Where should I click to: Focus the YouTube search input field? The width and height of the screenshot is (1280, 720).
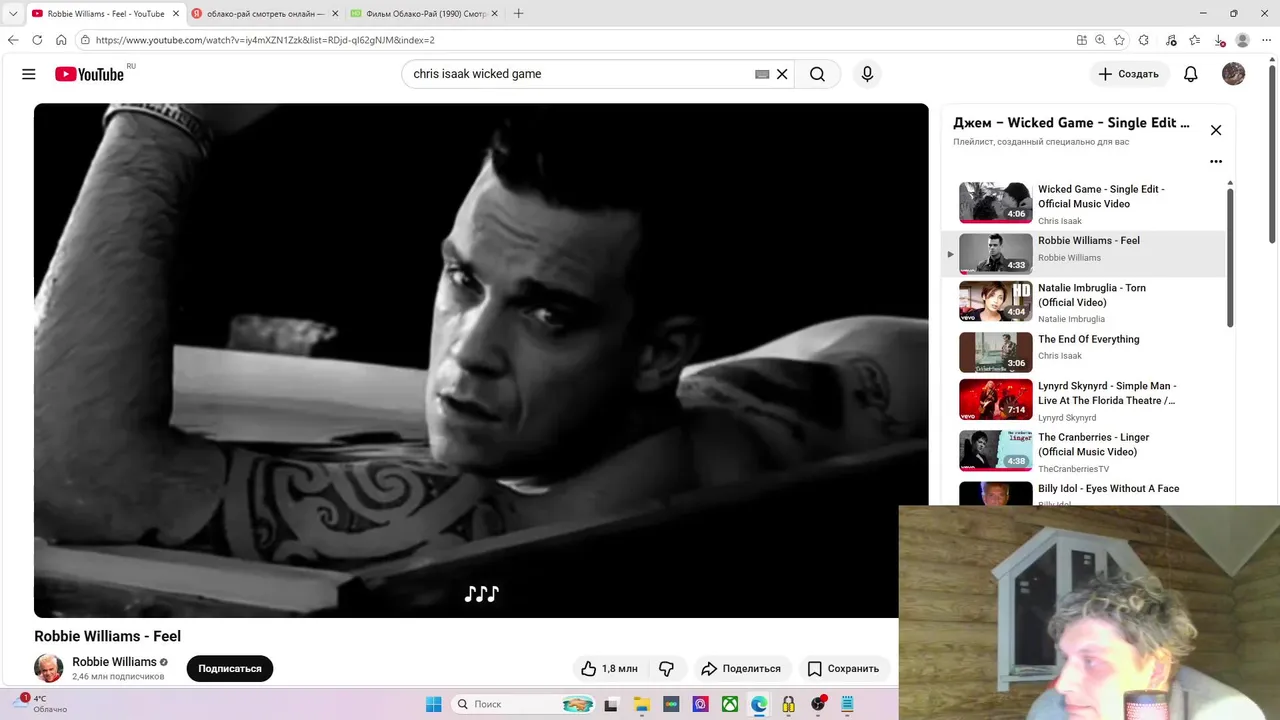point(580,74)
